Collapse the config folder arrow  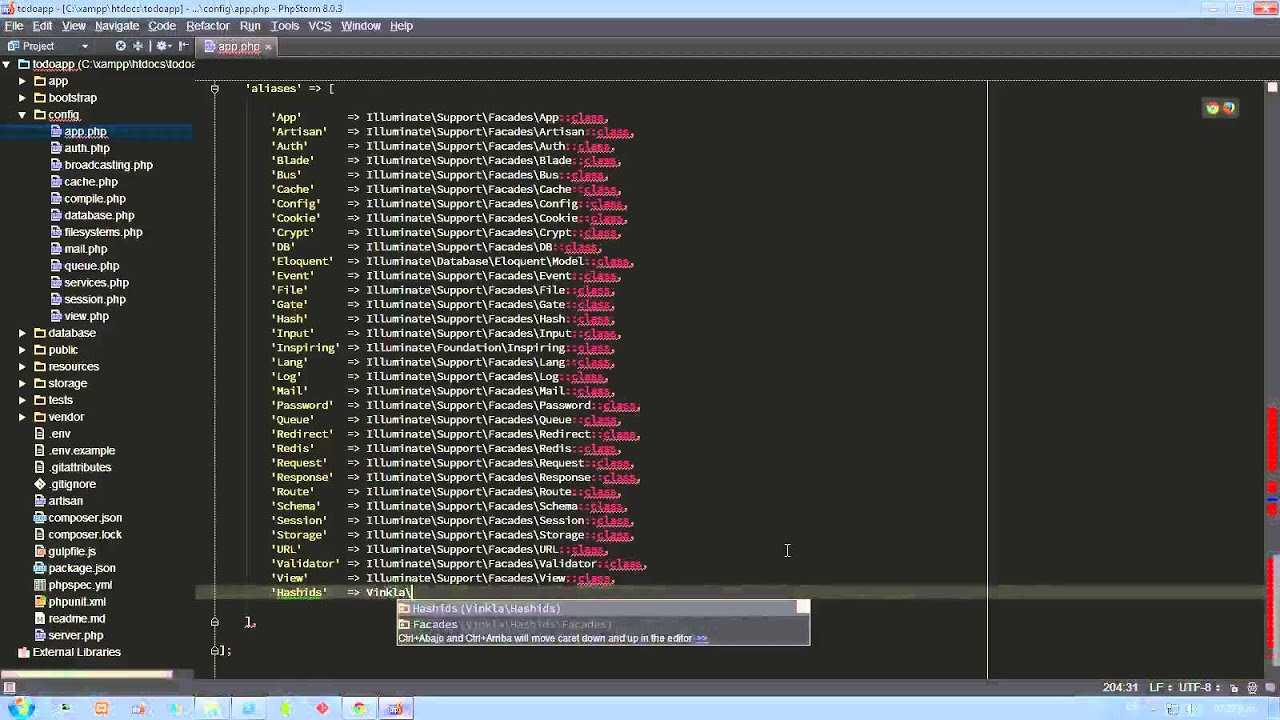pyautogui.click(x=22, y=115)
